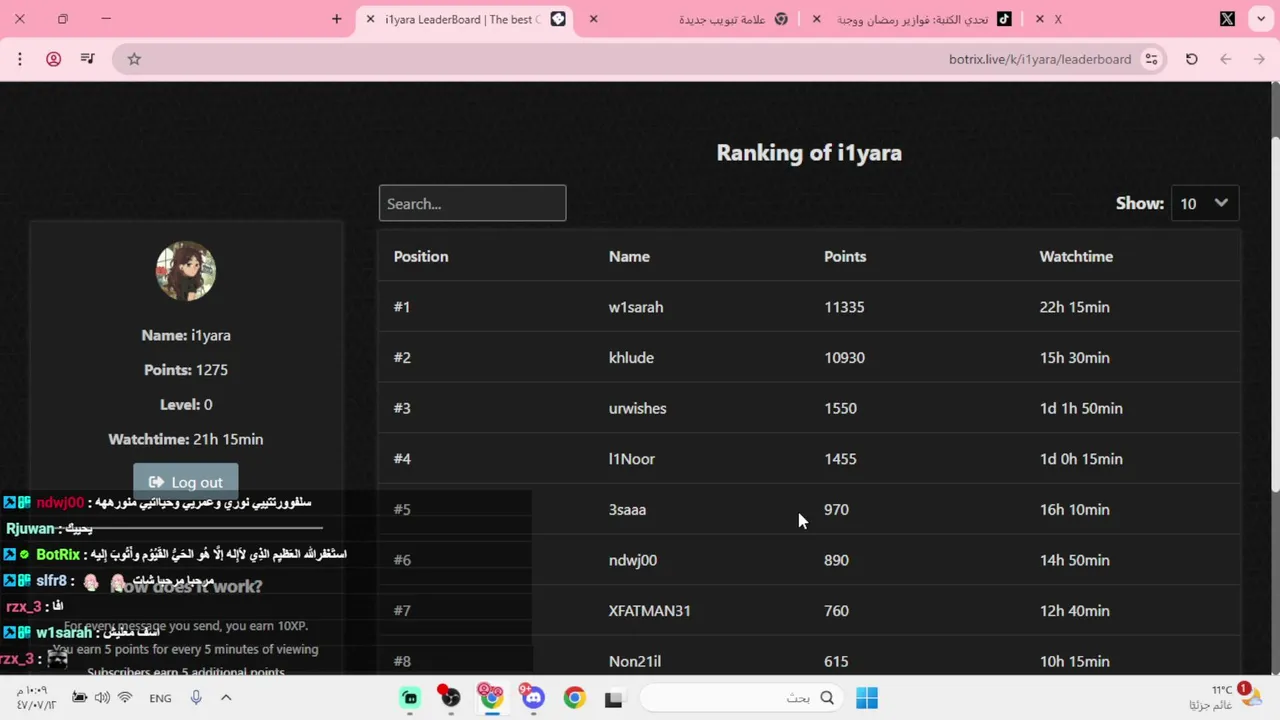1280x720 pixels.
Task: Select the 3saaa name in leaderboard
Action: (x=627, y=509)
